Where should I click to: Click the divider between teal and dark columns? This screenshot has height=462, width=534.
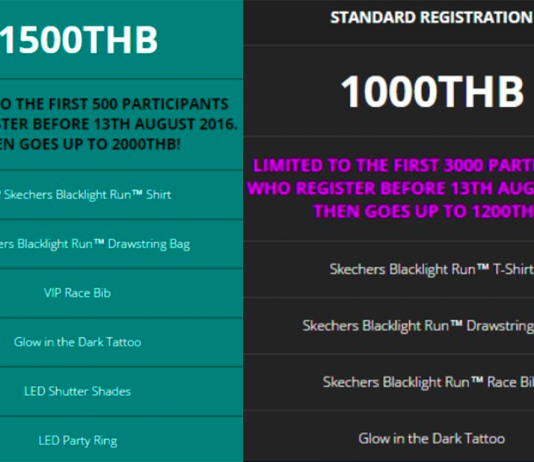click(243, 231)
